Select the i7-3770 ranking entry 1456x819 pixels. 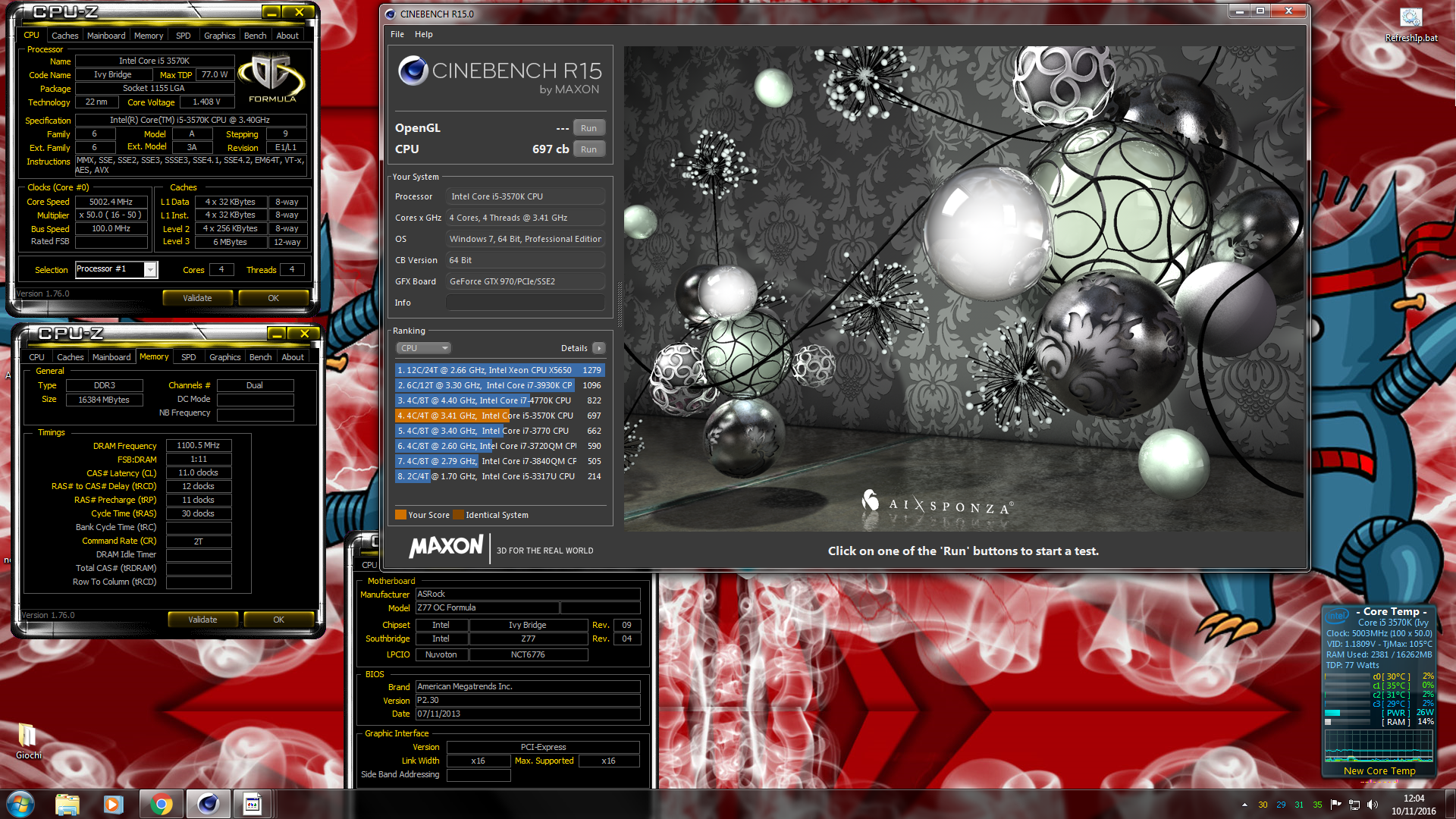pyautogui.click(x=500, y=431)
